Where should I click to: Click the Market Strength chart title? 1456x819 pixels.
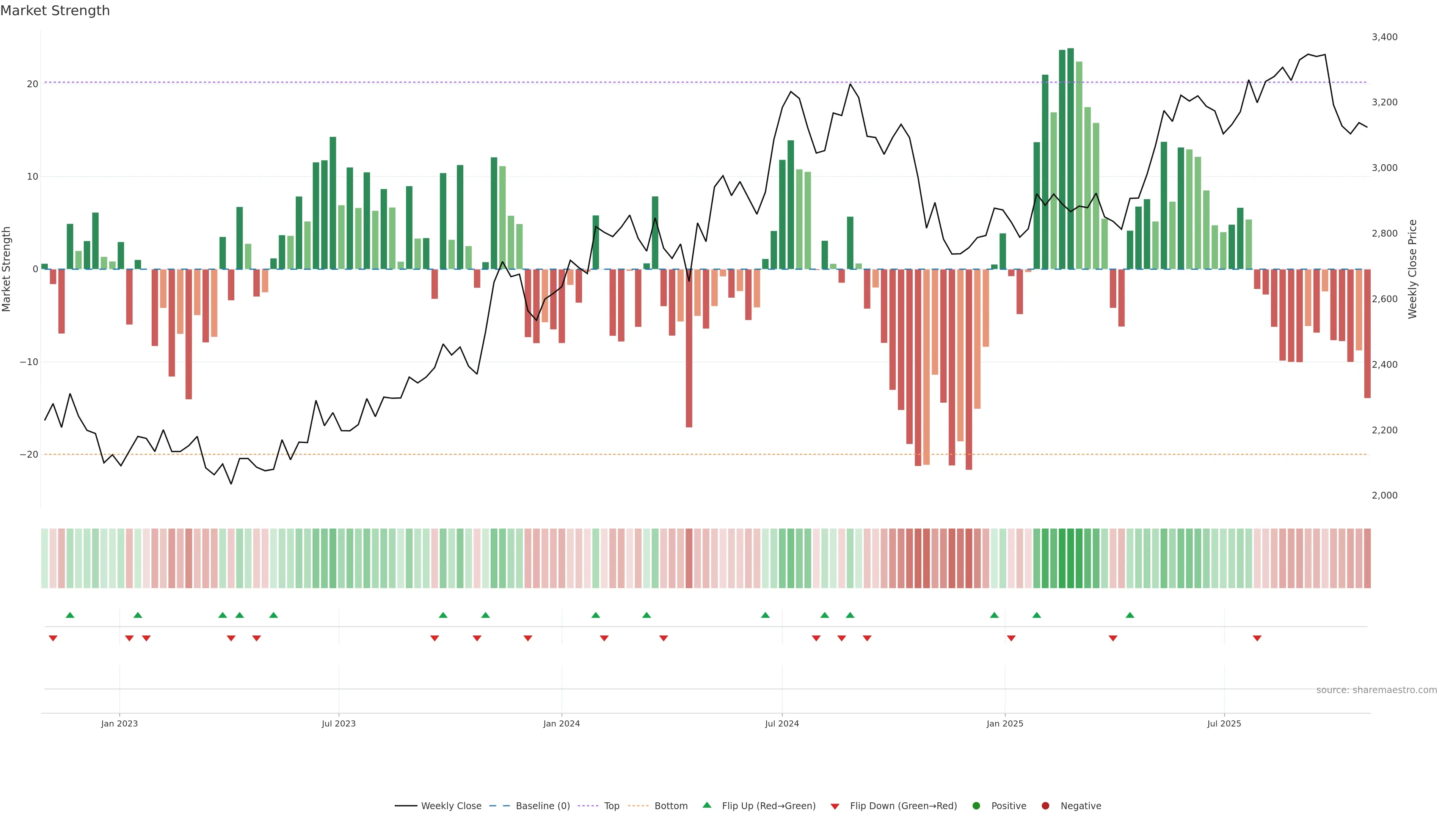point(55,11)
